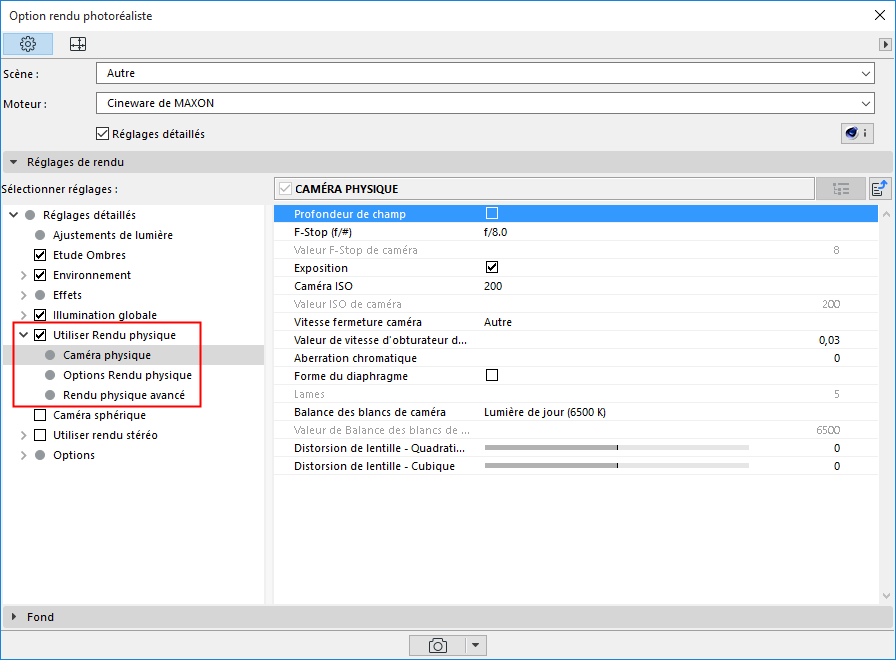
Task: Close the Option rendu photoréaliste dialog
Action: pyautogui.click(x=879, y=15)
